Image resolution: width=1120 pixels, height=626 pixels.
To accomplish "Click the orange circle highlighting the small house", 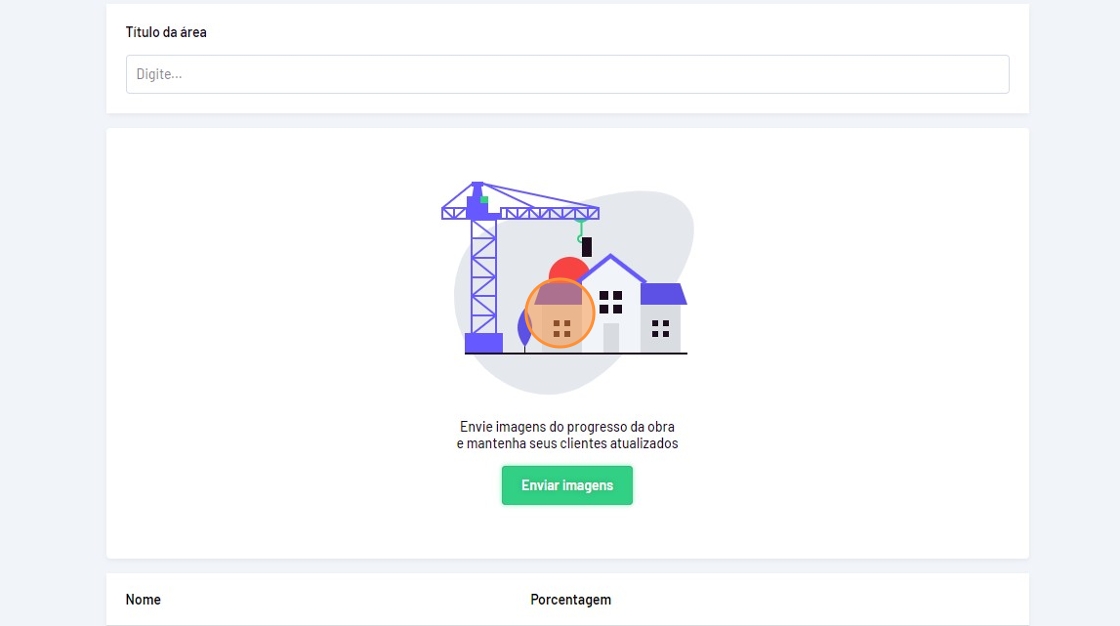I will 560,314.
